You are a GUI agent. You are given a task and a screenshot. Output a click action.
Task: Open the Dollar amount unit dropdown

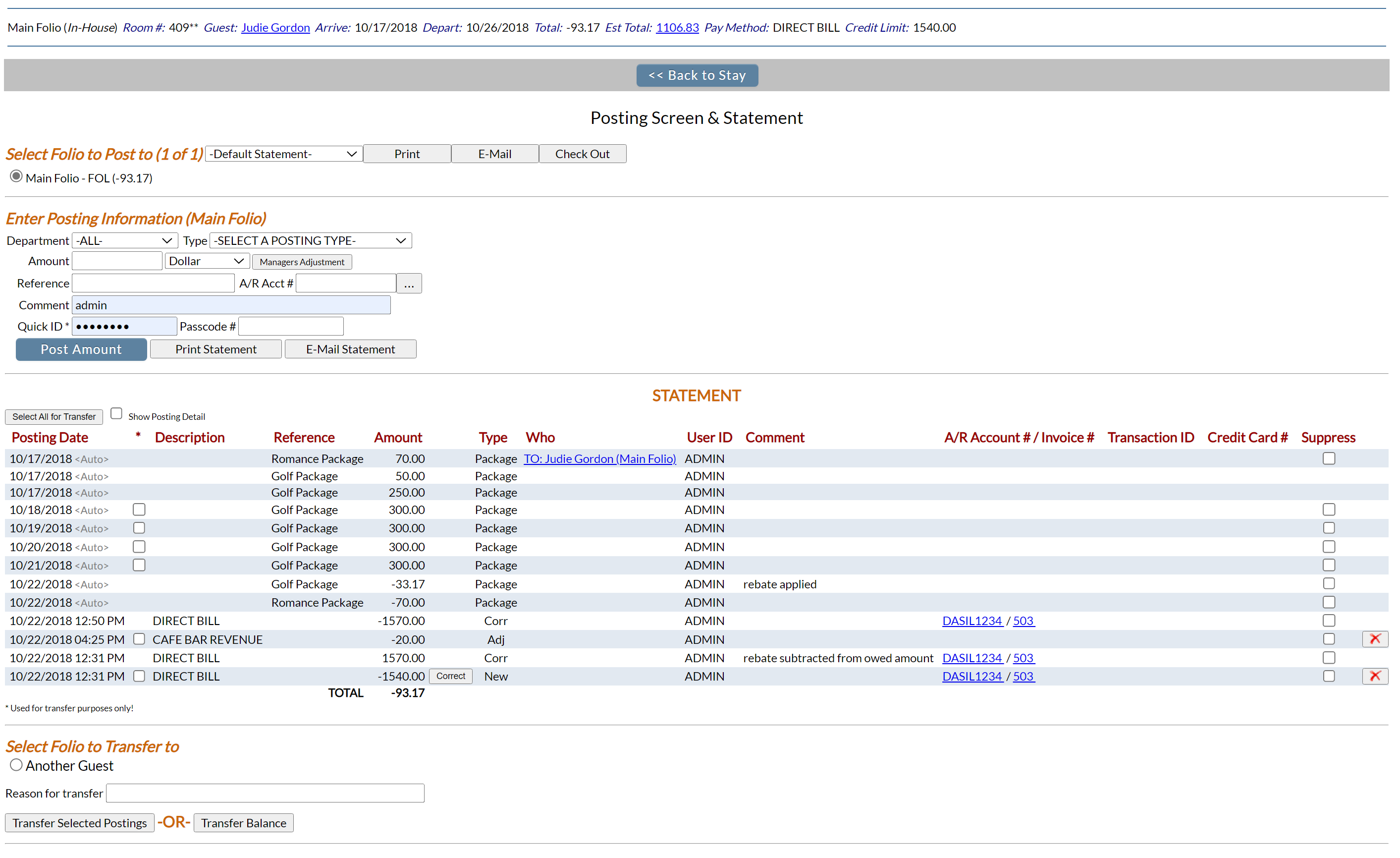[x=207, y=261]
